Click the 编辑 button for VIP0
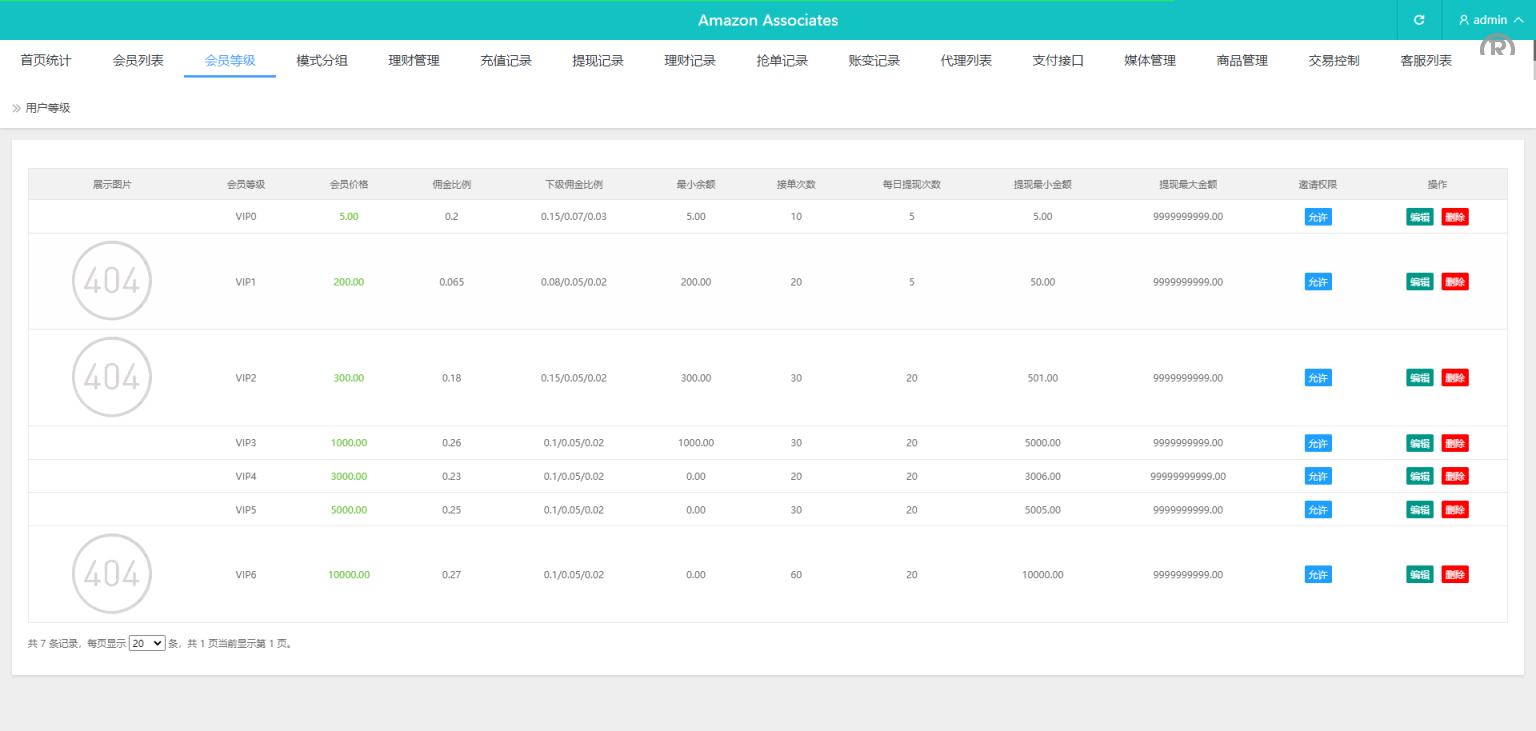 (x=1419, y=217)
